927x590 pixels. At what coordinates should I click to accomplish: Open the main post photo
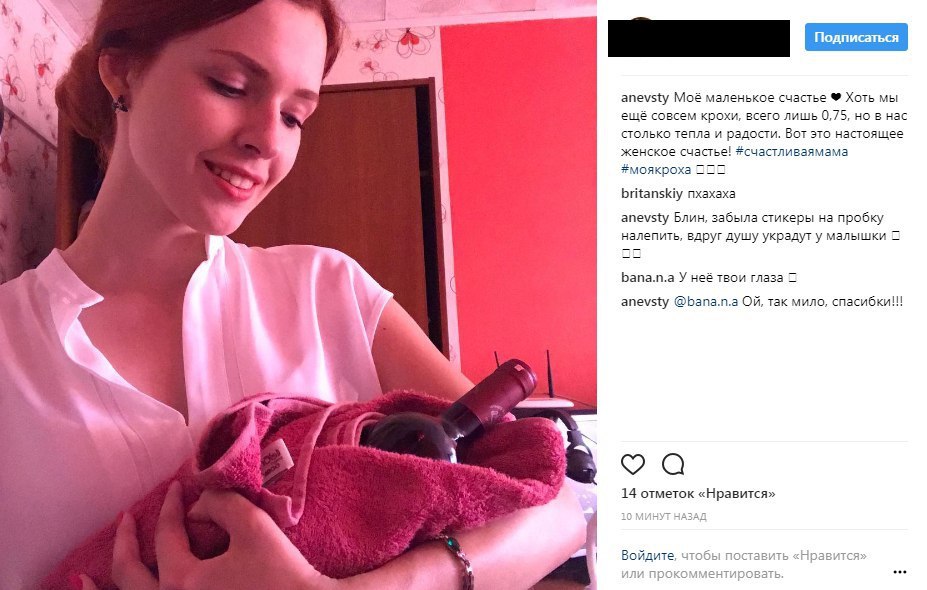coord(298,295)
